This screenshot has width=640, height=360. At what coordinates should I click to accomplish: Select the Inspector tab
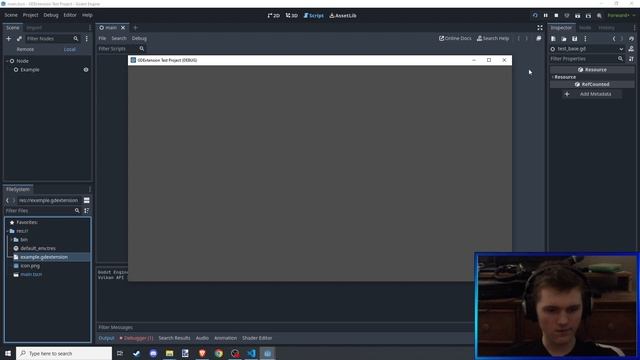pyautogui.click(x=561, y=28)
